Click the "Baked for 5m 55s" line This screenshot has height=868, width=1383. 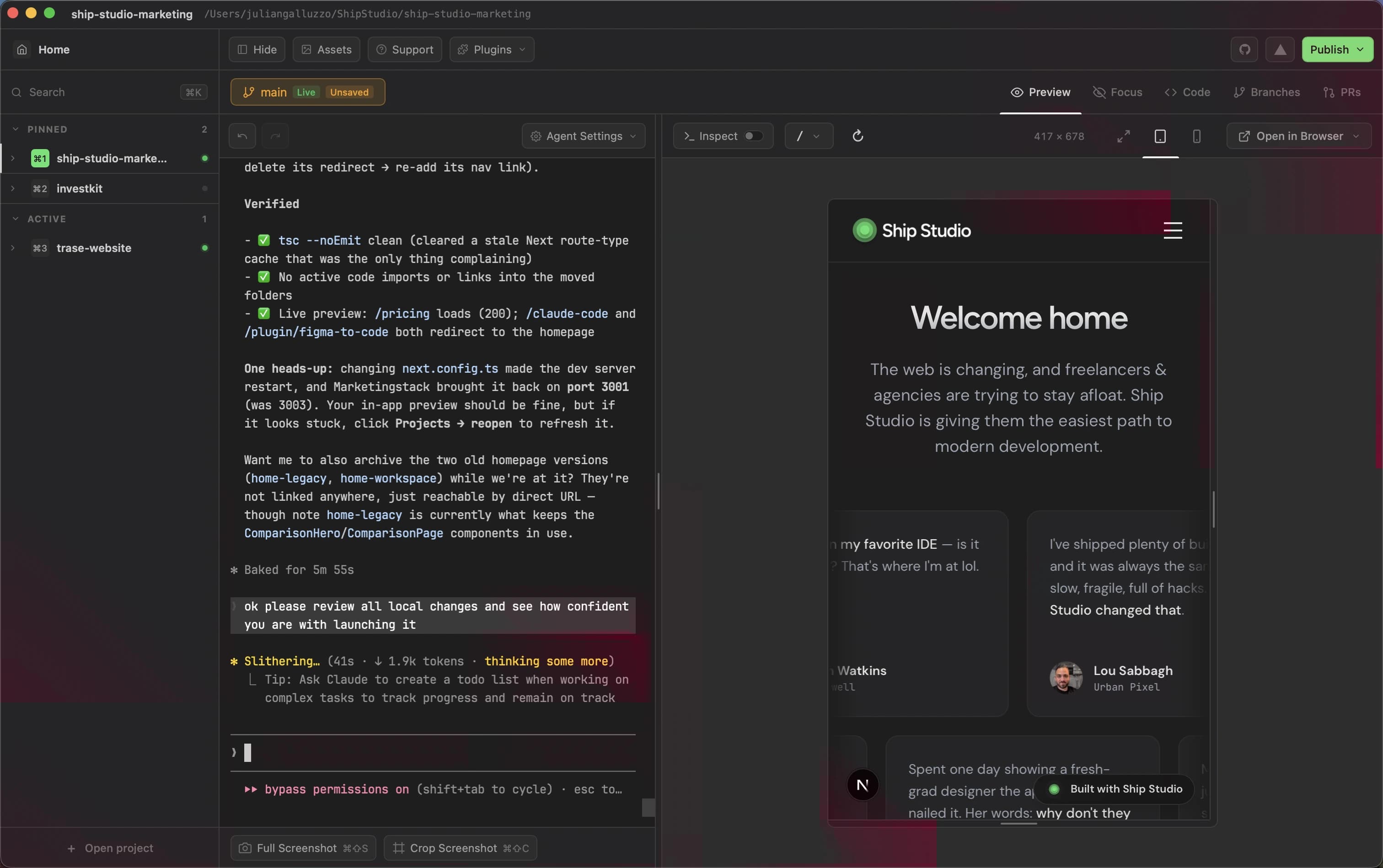click(x=299, y=569)
